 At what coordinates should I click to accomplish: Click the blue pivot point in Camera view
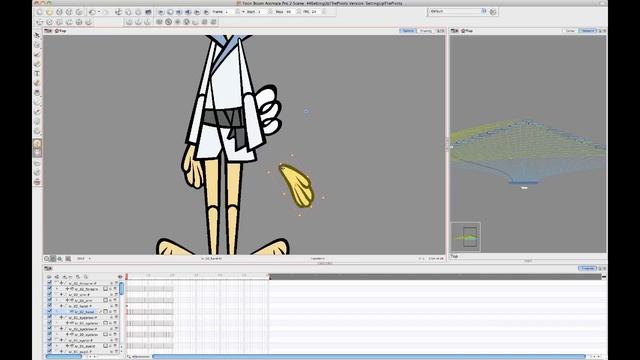point(306,111)
